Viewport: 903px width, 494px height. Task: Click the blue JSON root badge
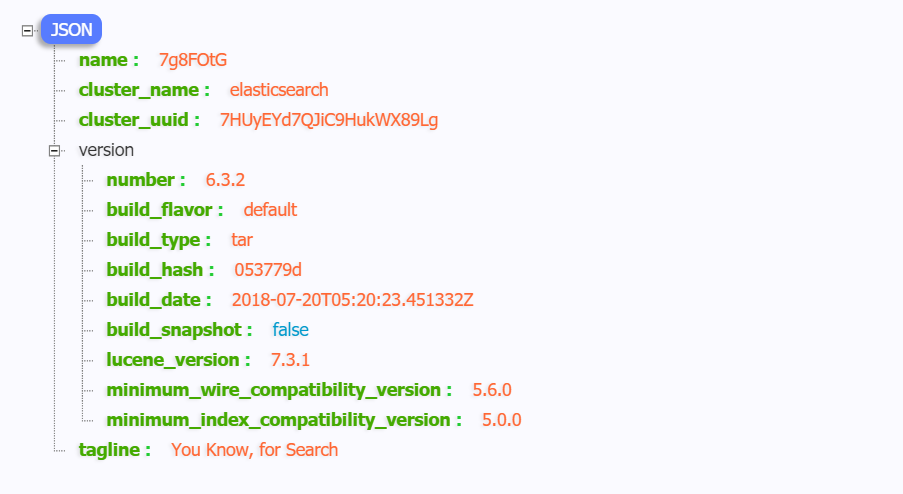[x=71, y=29]
